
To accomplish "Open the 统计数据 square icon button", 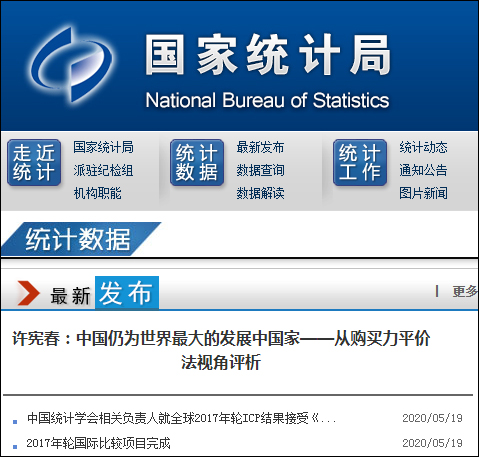I will pos(197,163).
